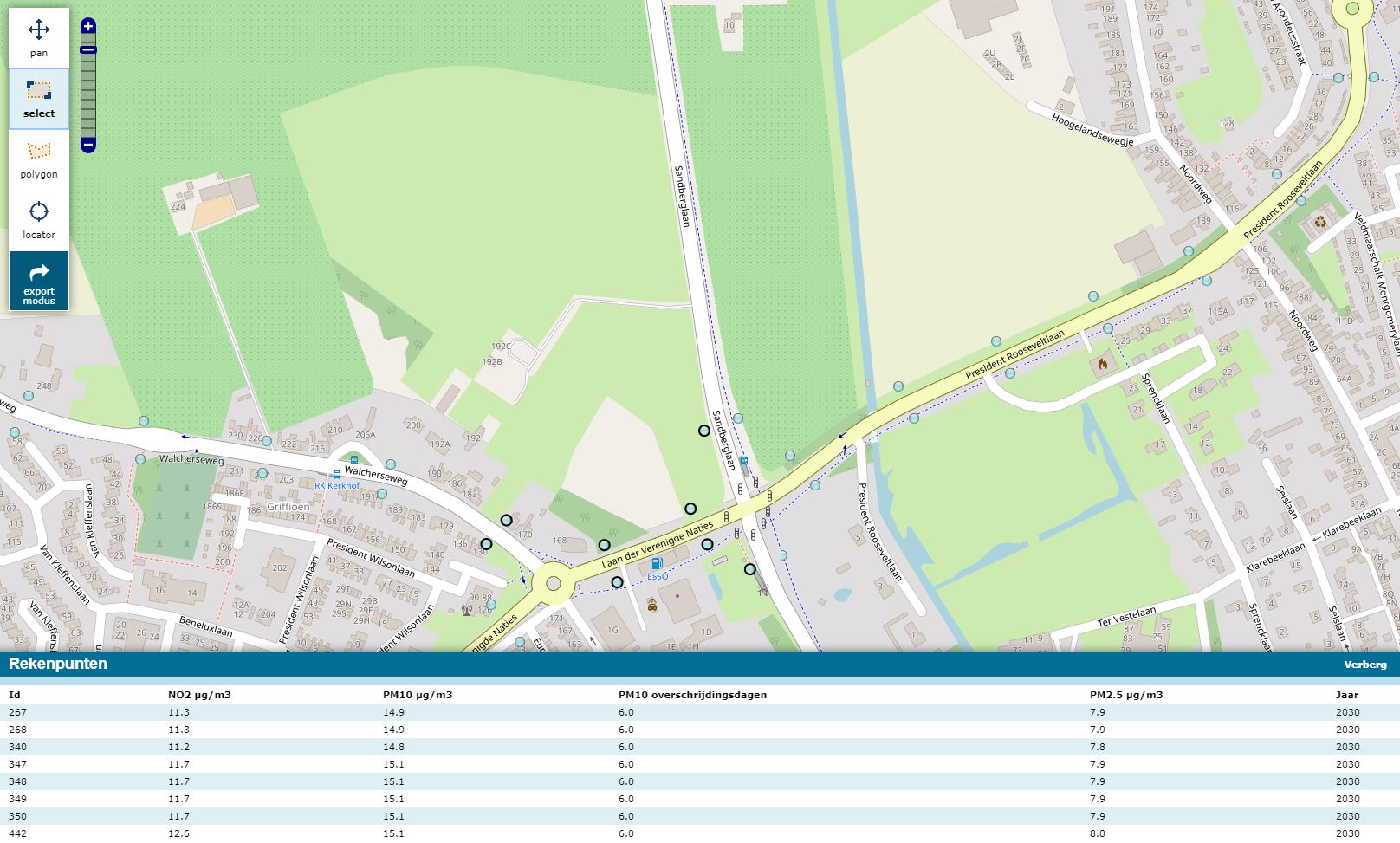This screenshot has height=843, width=1400.
Task: Click the Laan der Verenigde Naties label
Action: click(657, 545)
